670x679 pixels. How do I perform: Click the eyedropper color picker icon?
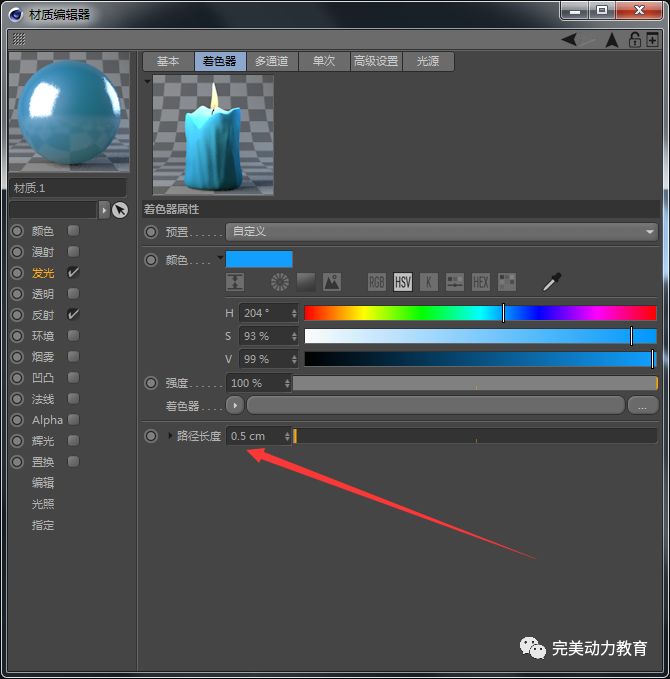pyautogui.click(x=551, y=283)
